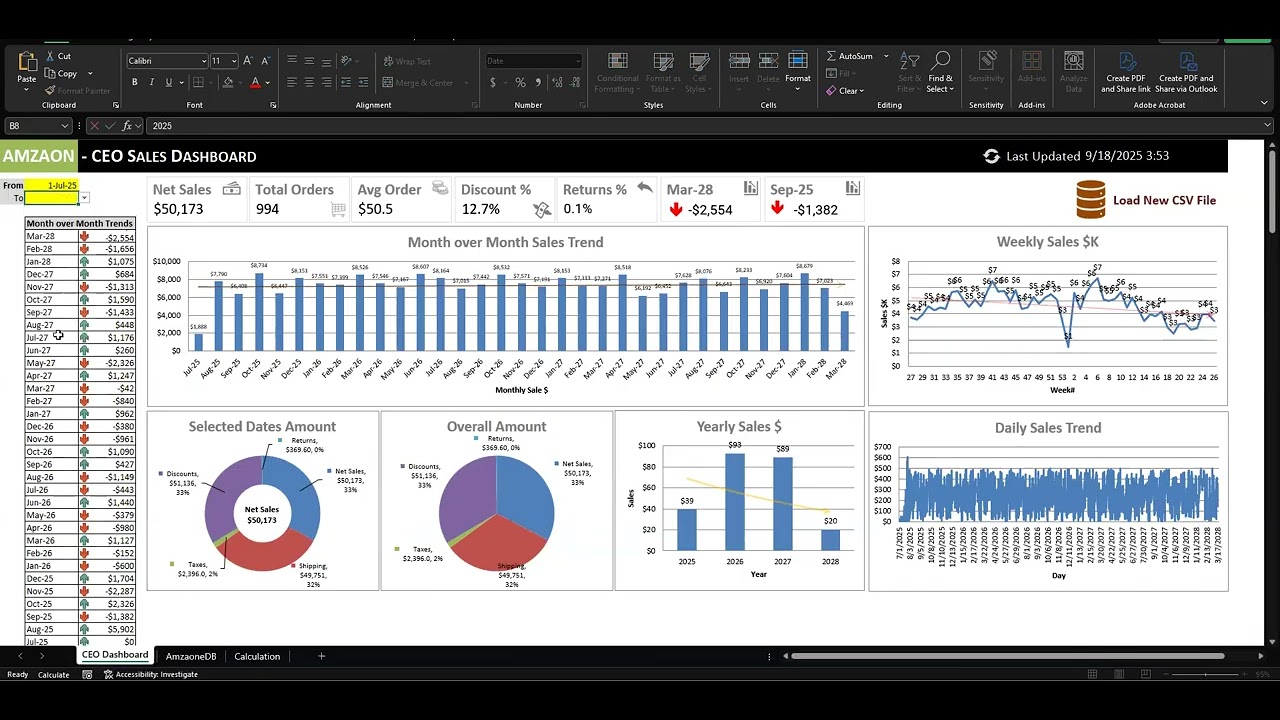This screenshot has height=720, width=1280.
Task: Click the zoom slider in status bar
Action: coord(1205,675)
